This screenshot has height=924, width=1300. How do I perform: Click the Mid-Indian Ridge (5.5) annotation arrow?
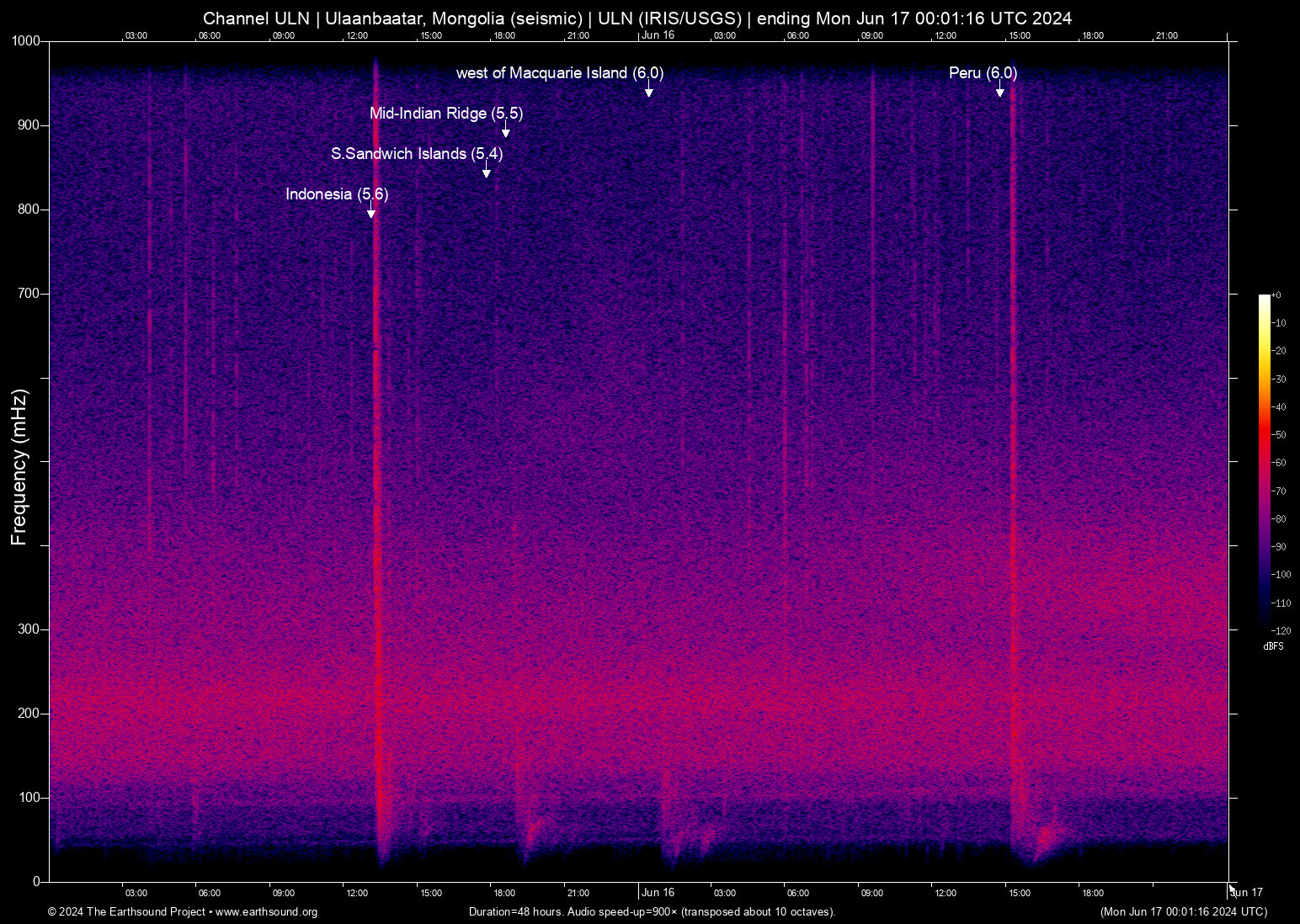pos(506,131)
